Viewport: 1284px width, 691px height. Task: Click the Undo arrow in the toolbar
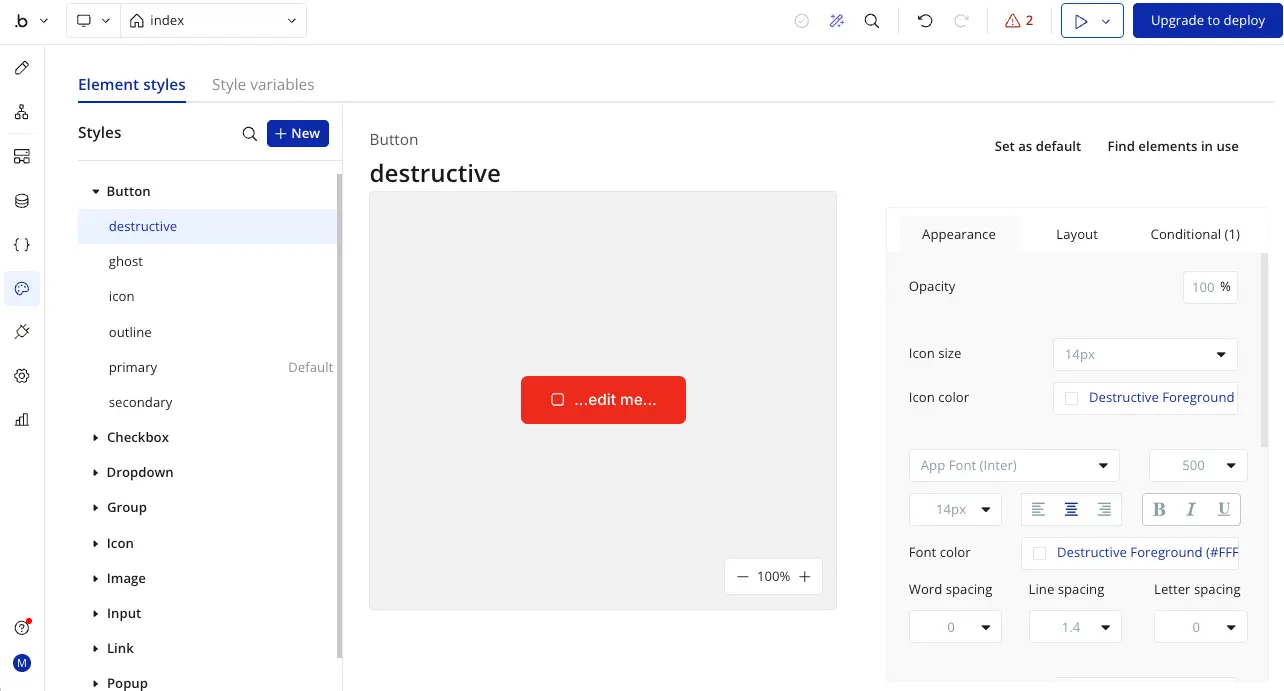924,20
